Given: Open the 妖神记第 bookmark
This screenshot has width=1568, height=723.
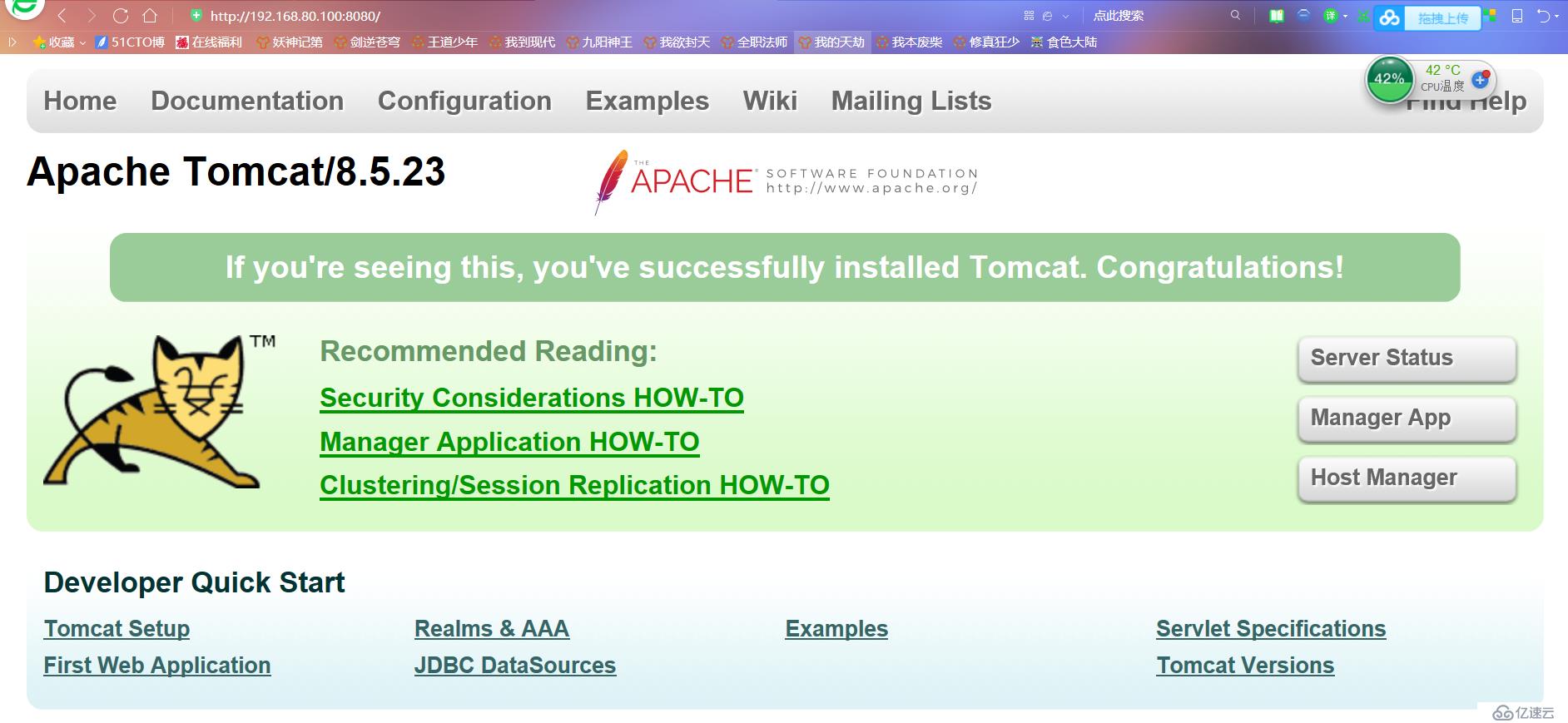Looking at the screenshot, I should [x=289, y=42].
